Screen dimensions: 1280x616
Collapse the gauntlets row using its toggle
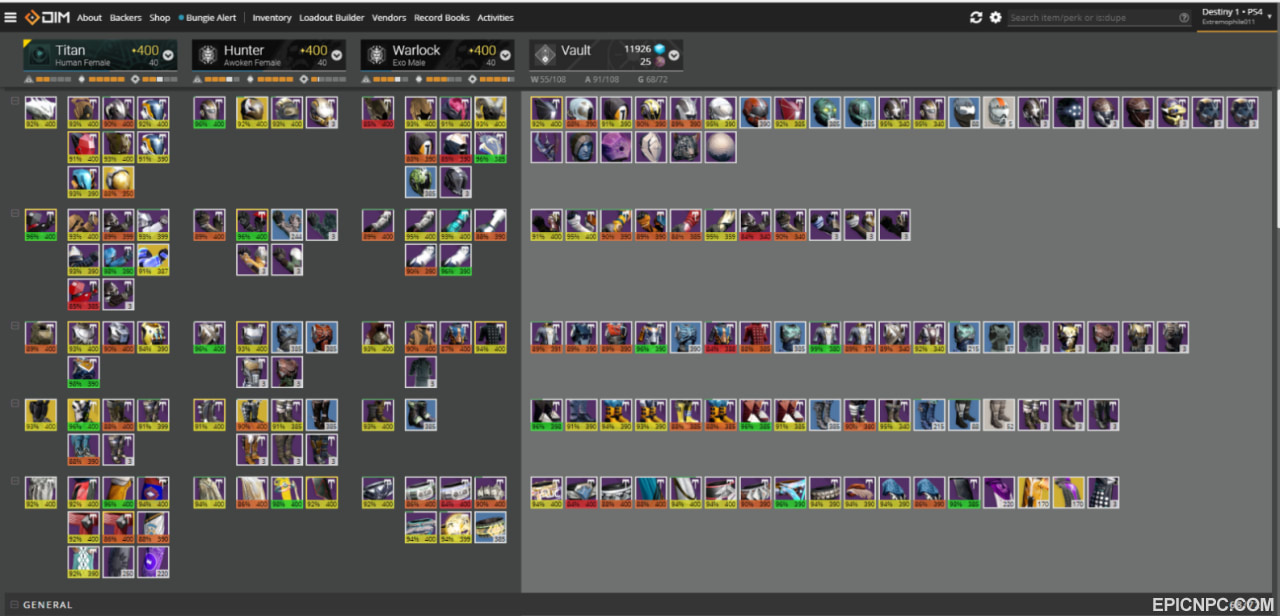pos(14,213)
